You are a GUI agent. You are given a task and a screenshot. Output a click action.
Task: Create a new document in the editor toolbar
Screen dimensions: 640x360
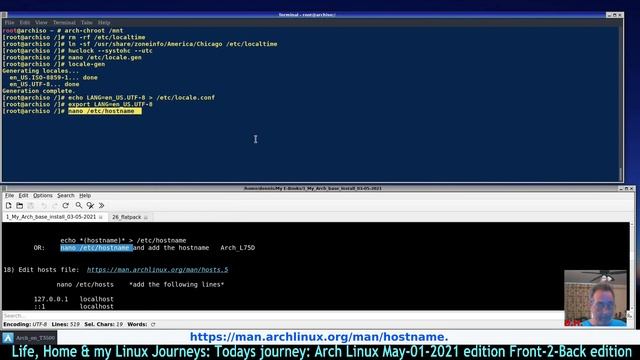(9, 206)
